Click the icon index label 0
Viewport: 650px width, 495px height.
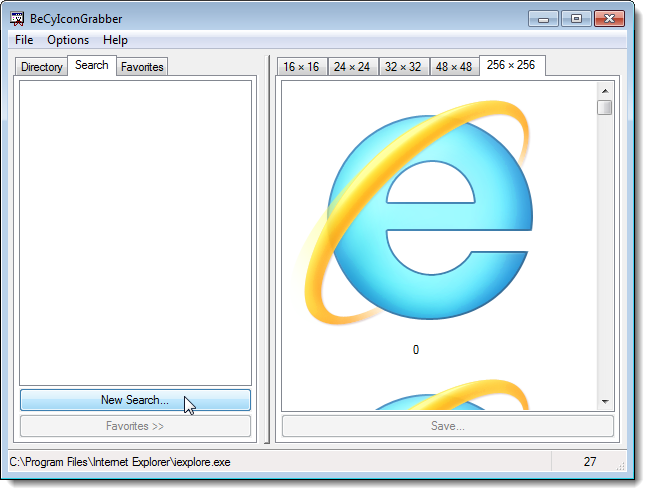(416, 350)
